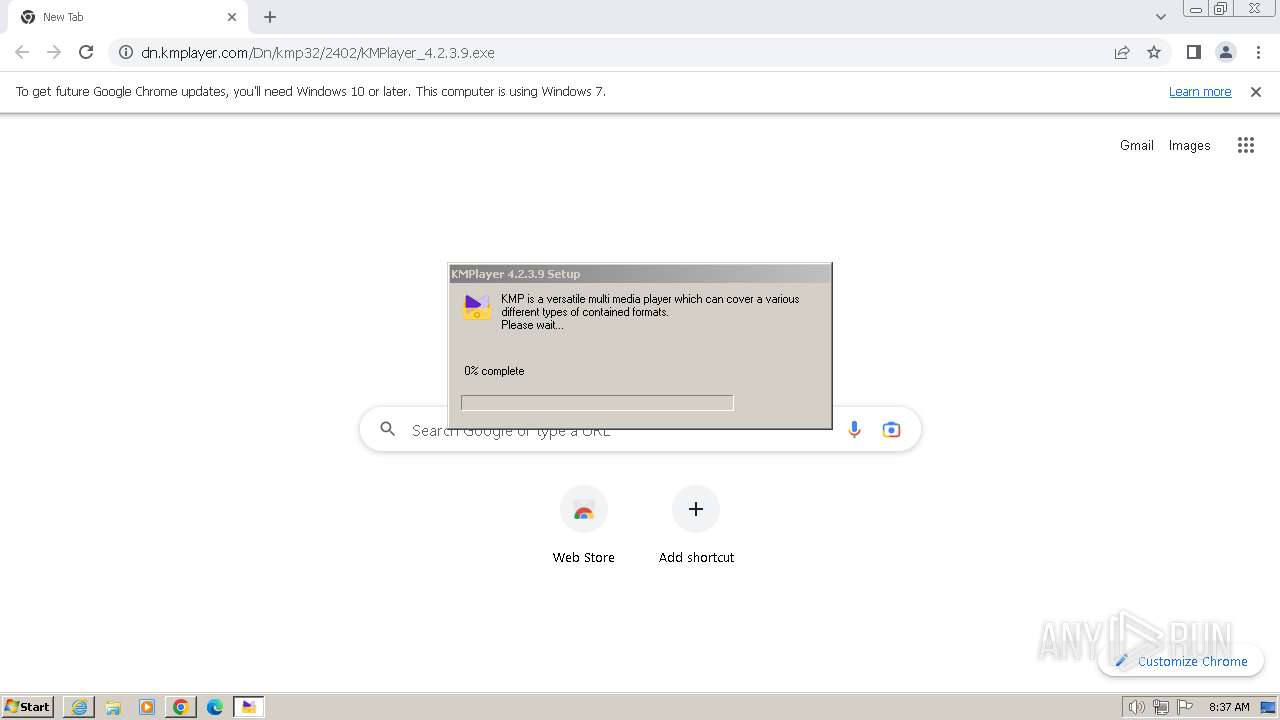
Task: Open the Chrome profile avatar
Action: 1226,52
